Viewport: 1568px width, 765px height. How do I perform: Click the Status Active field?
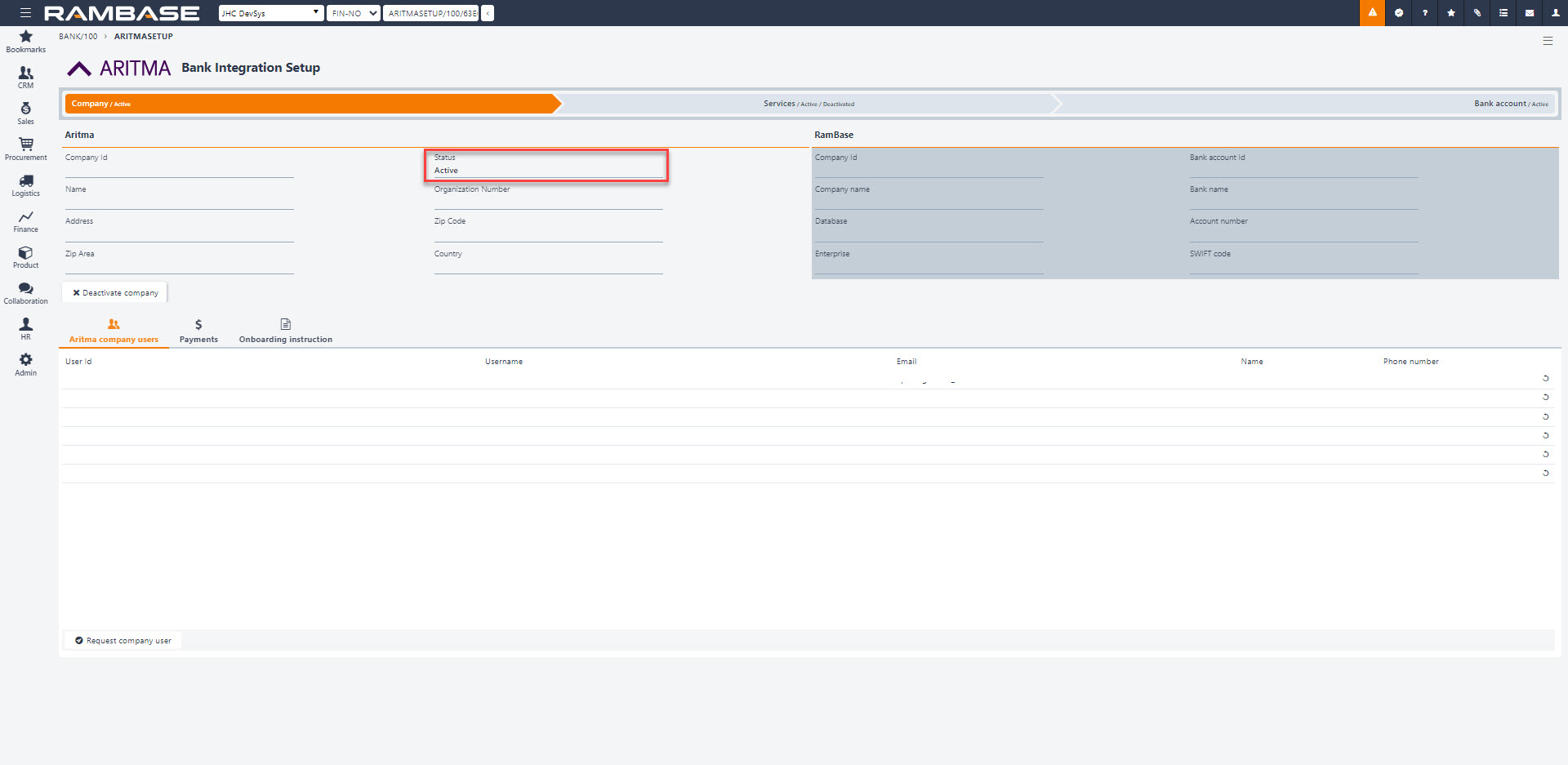(549, 164)
